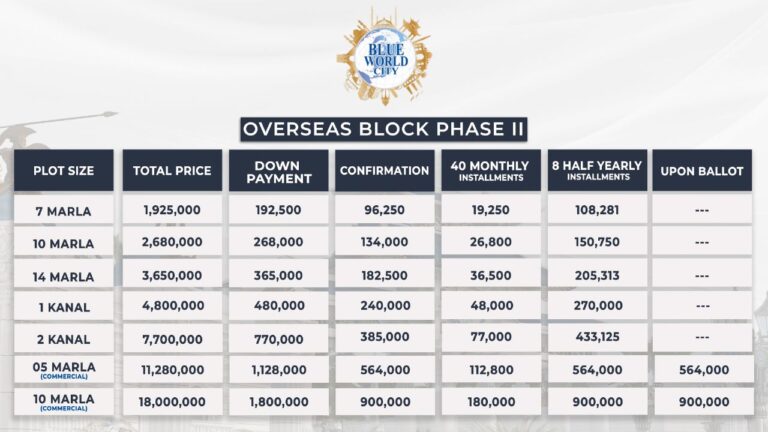Select the 10 Marla Commercial plot cell
This screenshot has height=432, width=768.
(64, 402)
